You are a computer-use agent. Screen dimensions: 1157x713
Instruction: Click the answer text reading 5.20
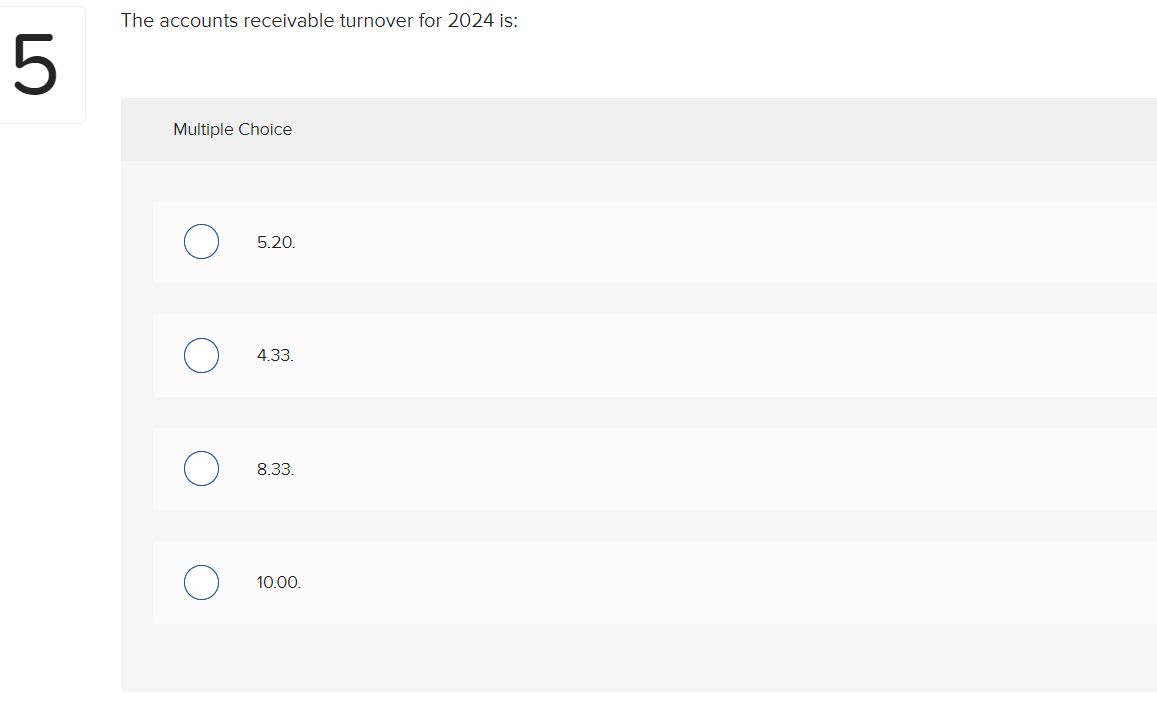[276, 241]
